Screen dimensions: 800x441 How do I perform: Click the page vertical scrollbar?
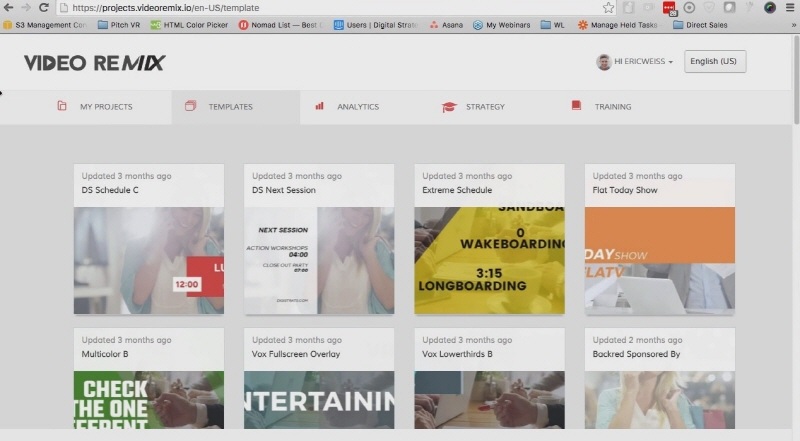[x=796, y=79]
